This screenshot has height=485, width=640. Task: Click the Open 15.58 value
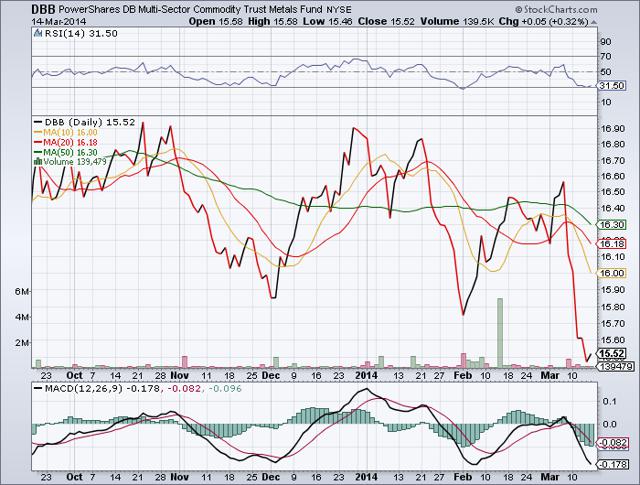point(216,22)
